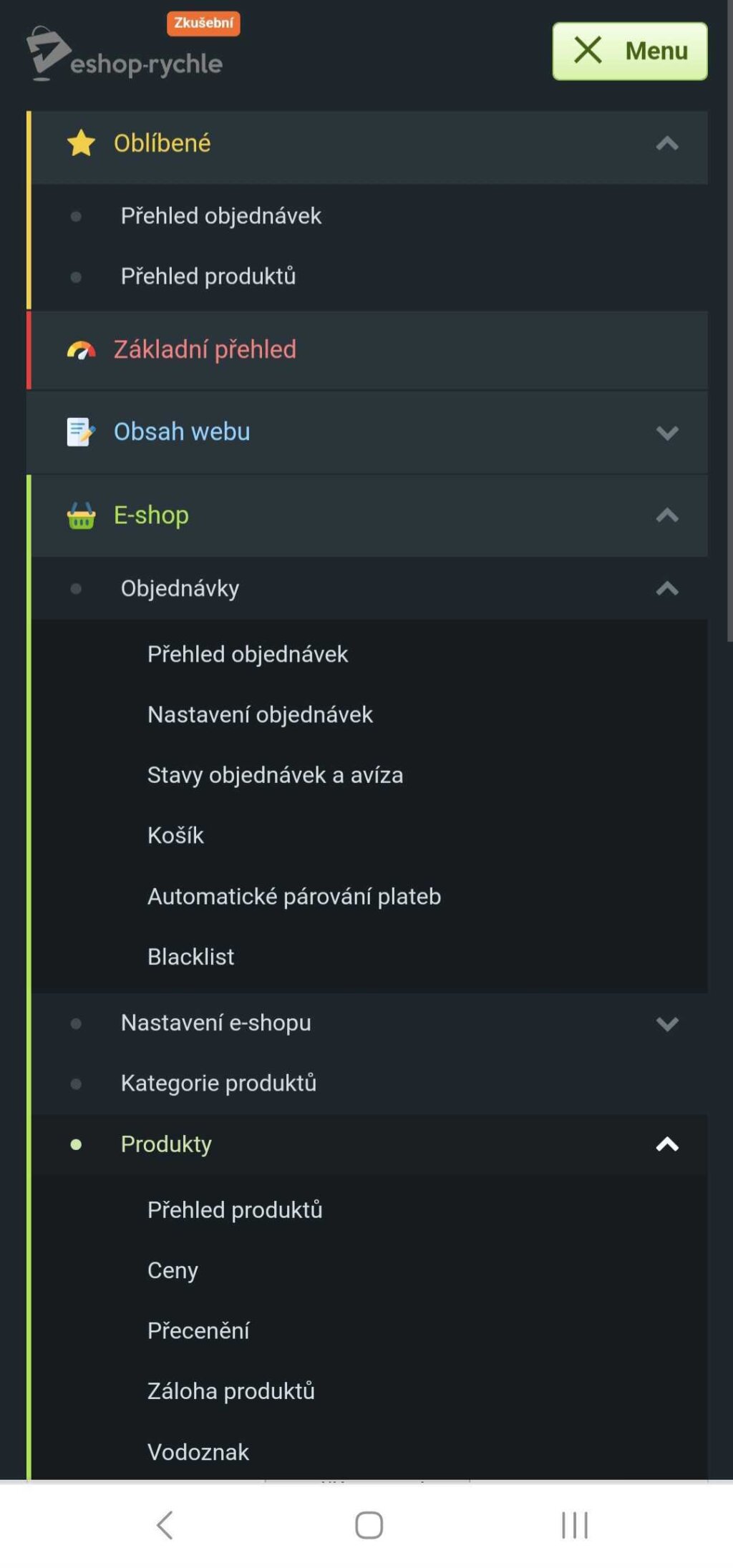Click the shopping basket E-shop icon
733x1568 pixels.
[81, 515]
